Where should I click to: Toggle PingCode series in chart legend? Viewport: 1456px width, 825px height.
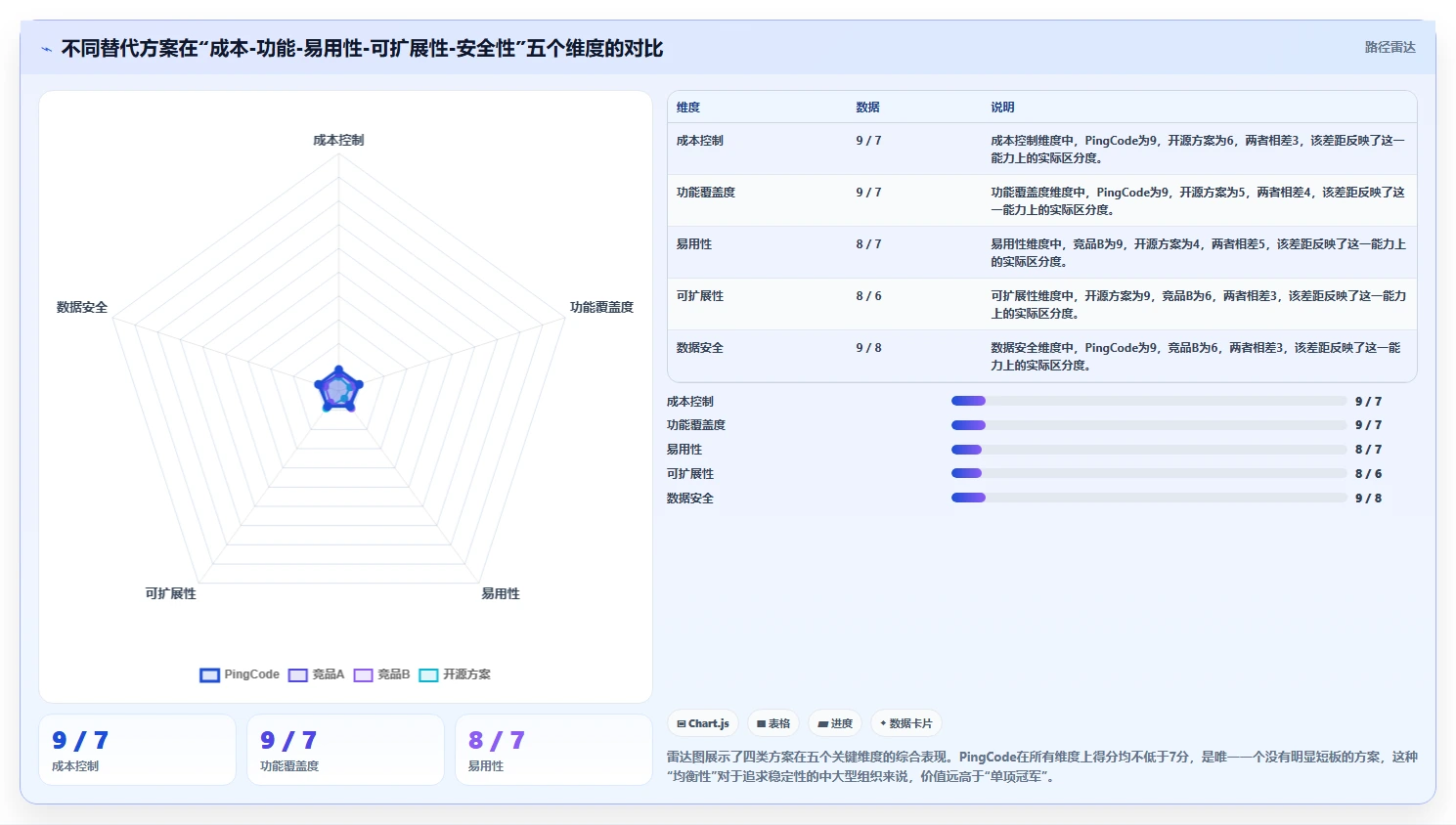click(x=240, y=674)
